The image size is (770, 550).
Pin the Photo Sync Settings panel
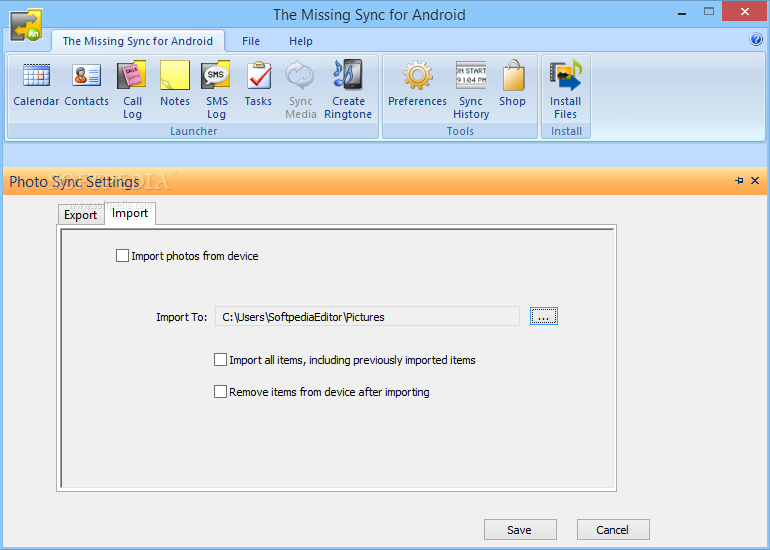(739, 181)
